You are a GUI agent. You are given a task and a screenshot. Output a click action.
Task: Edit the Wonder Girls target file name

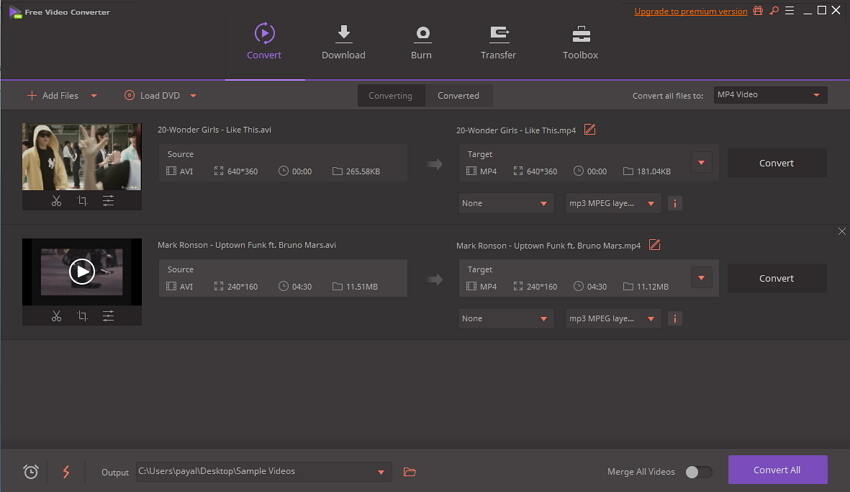589,130
